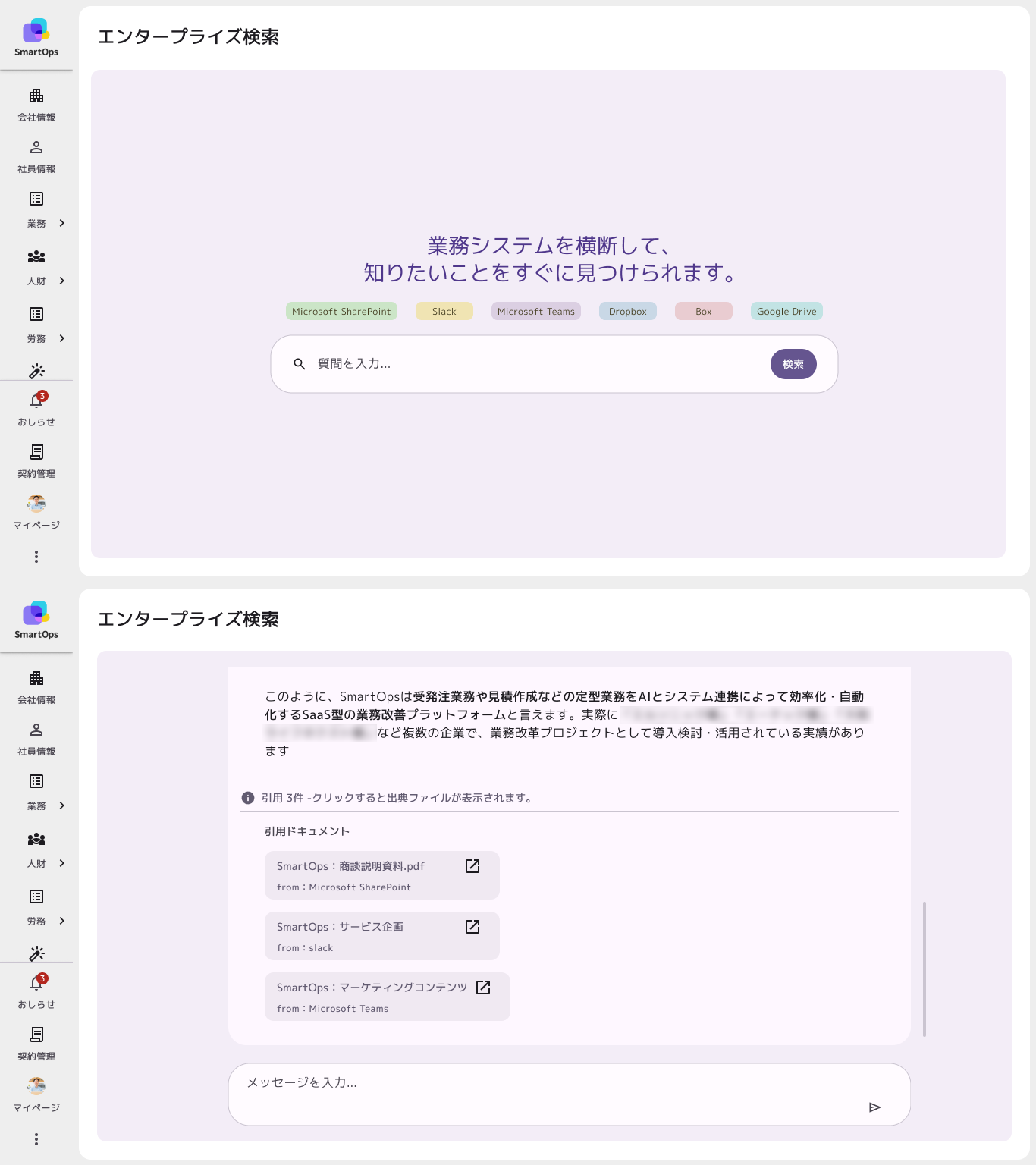
Task: Select Slack source chip
Action: (x=444, y=311)
